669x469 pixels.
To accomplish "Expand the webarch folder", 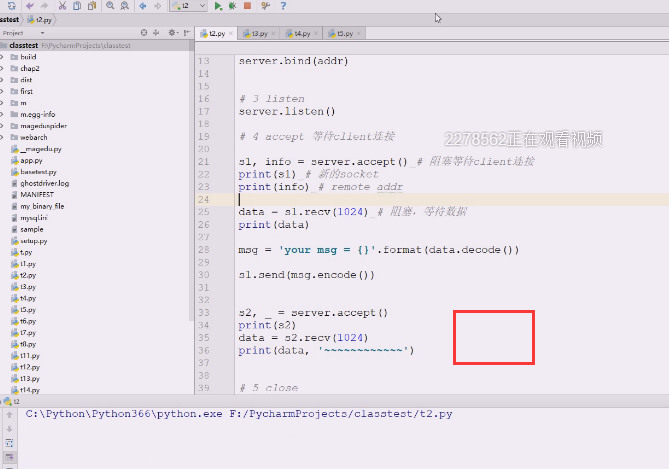I will (2, 137).
